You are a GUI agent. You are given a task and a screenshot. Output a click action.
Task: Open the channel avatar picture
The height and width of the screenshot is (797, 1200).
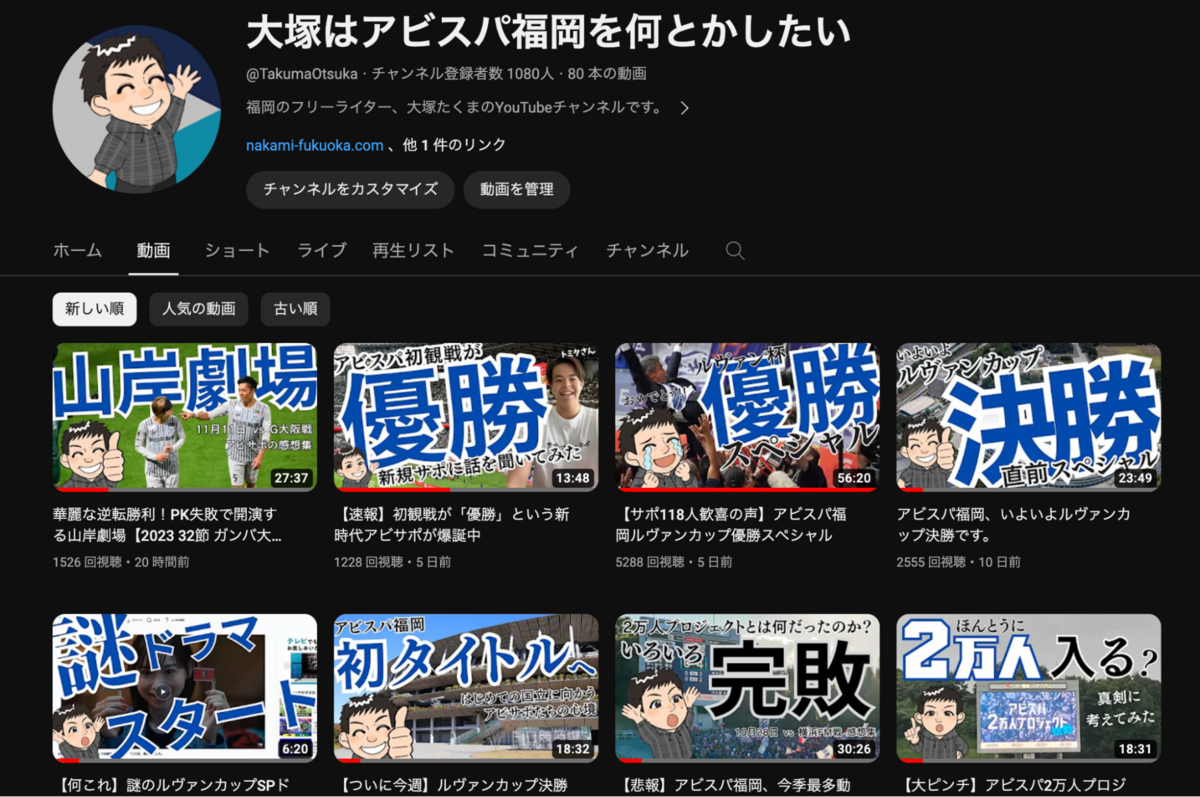coord(136,109)
